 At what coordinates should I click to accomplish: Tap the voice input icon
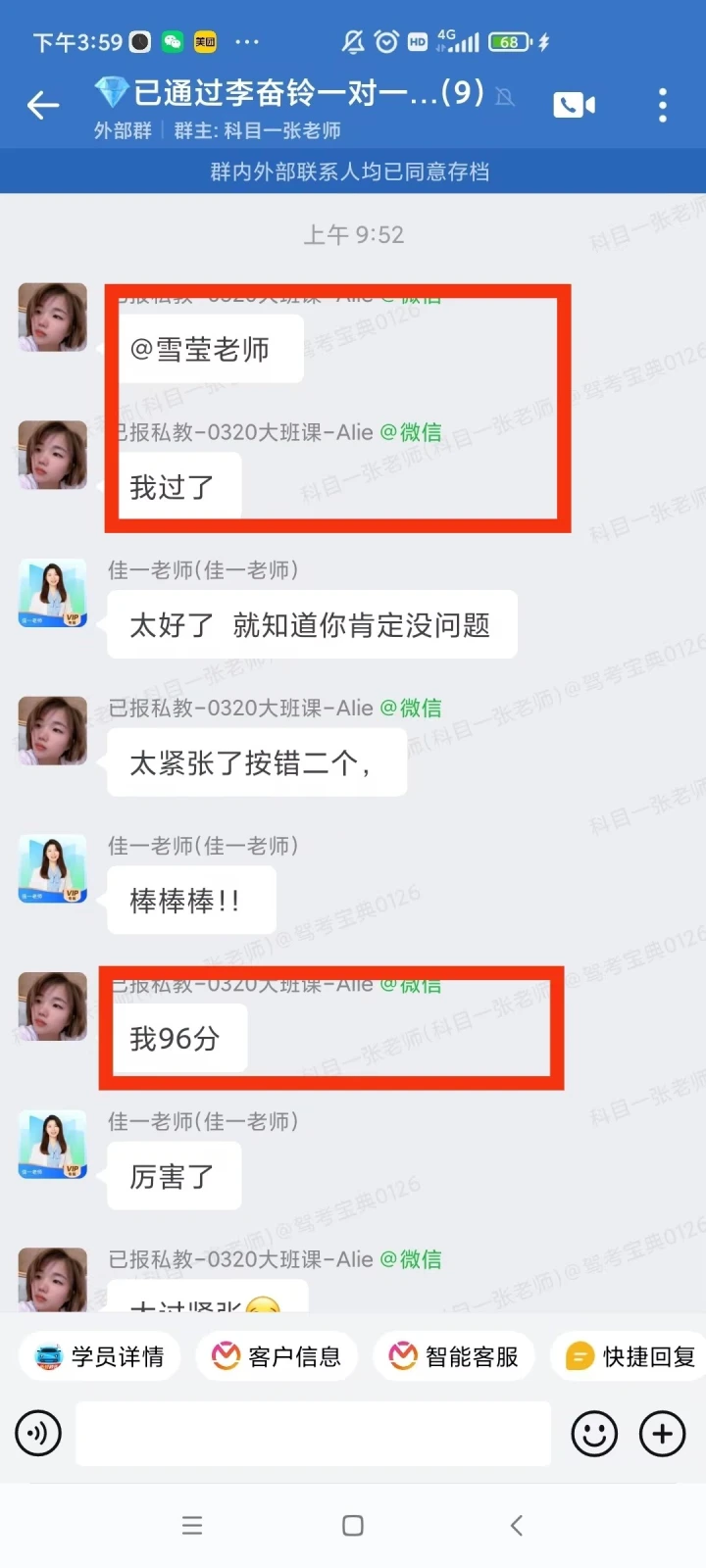click(38, 1434)
